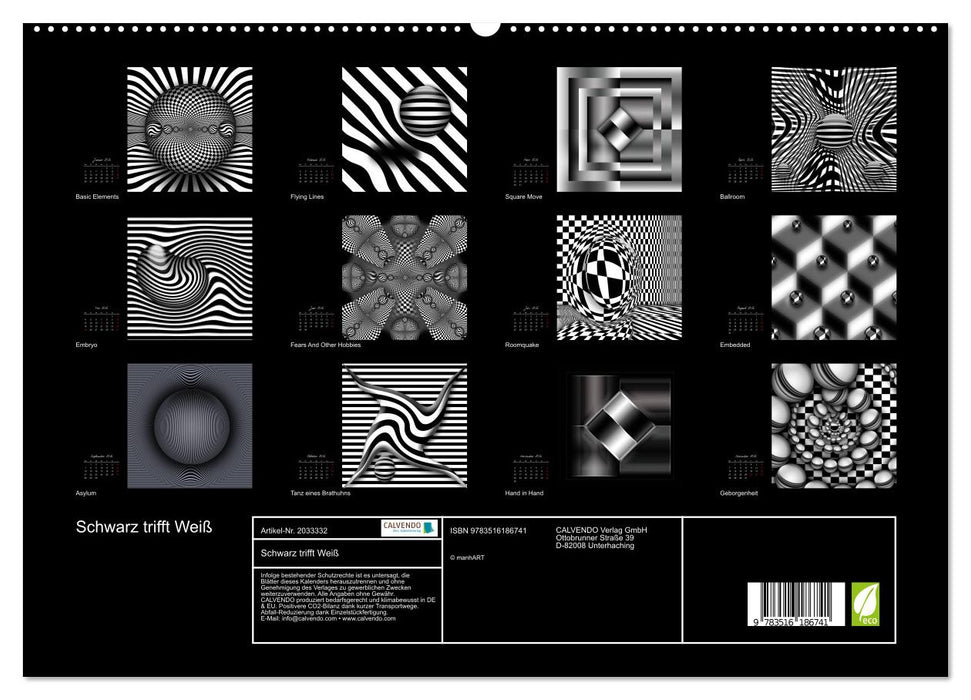Click the Embryo wavy stripes image
971x700 pixels.
[x=189, y=277]
